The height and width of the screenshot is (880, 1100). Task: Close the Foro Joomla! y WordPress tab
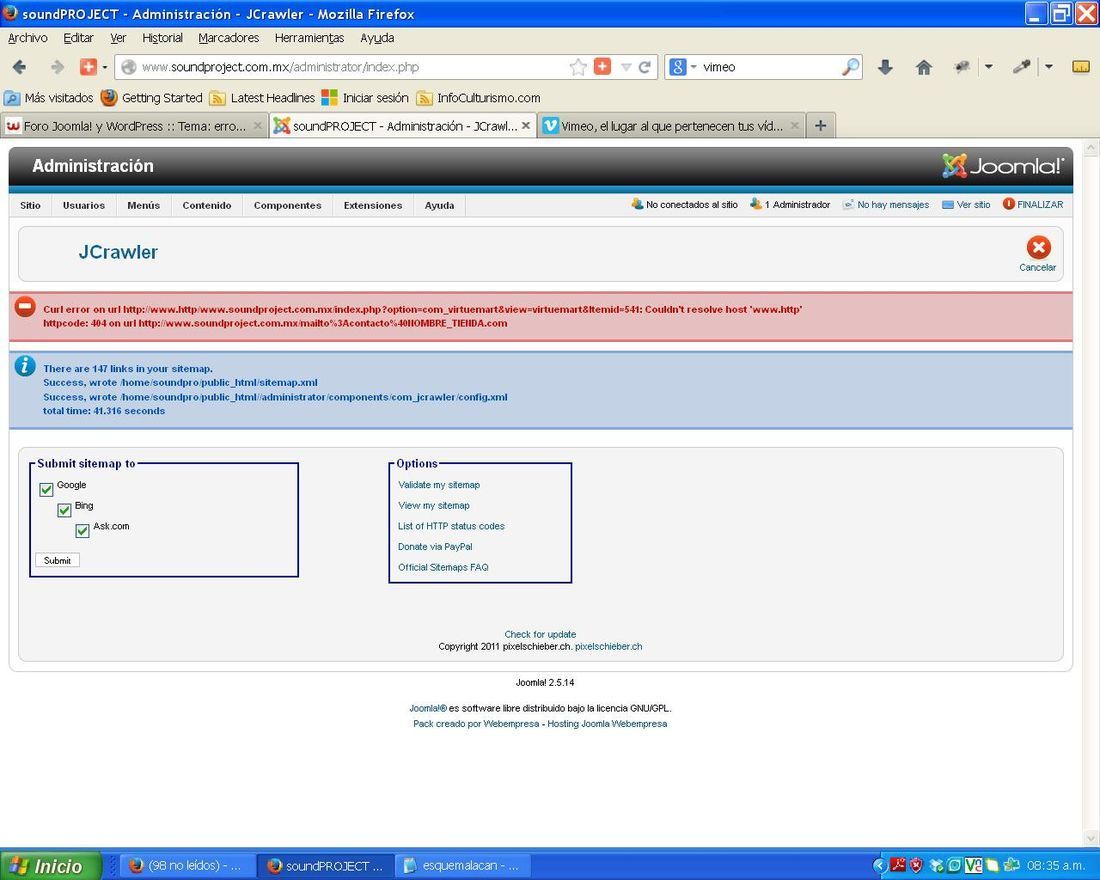tap(257, 126)
